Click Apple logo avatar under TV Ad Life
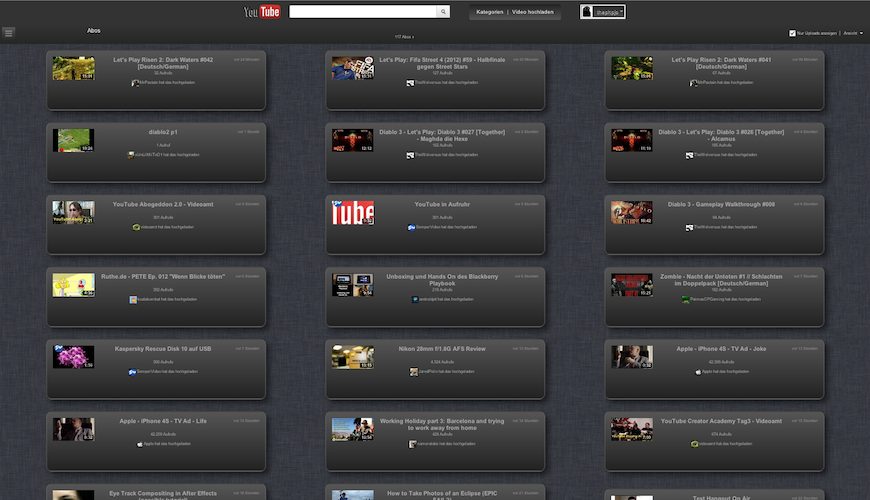The image size is (870, 500). (140, 444)
